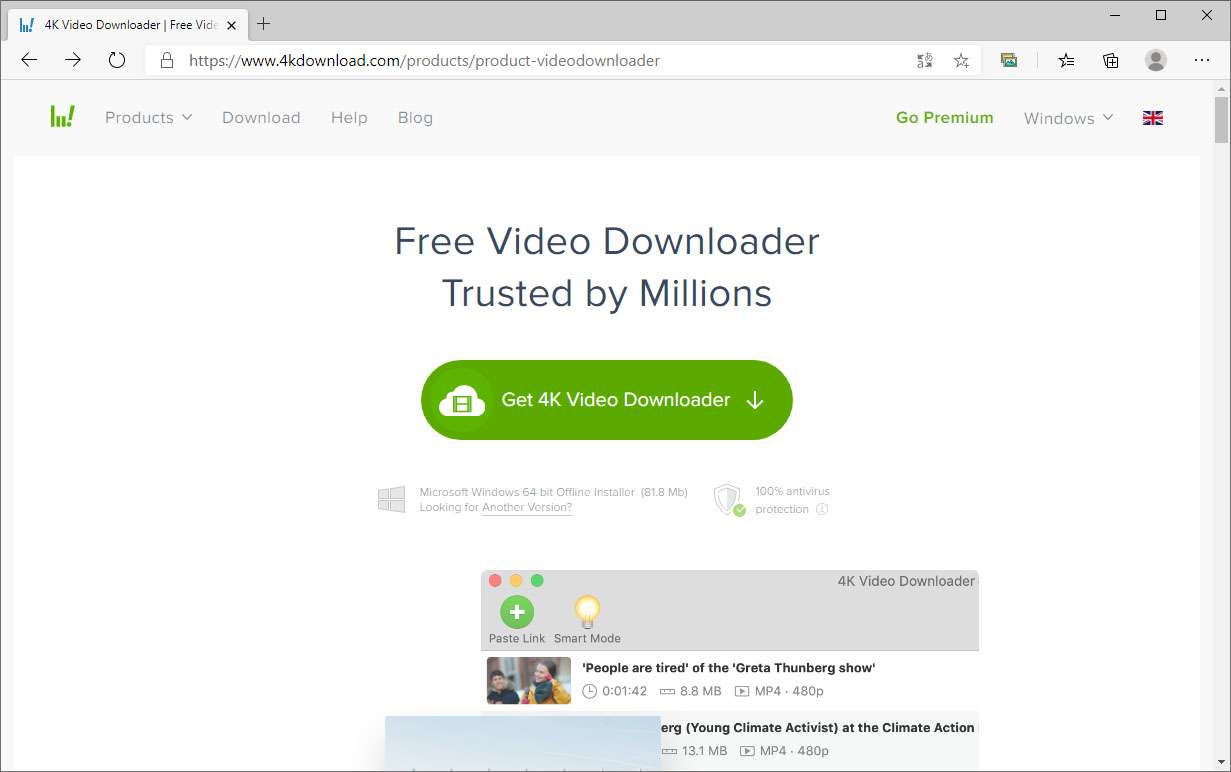This screenshot has width=1231, height=772.
Task: Click the Another Version? link
Action: 527,508
